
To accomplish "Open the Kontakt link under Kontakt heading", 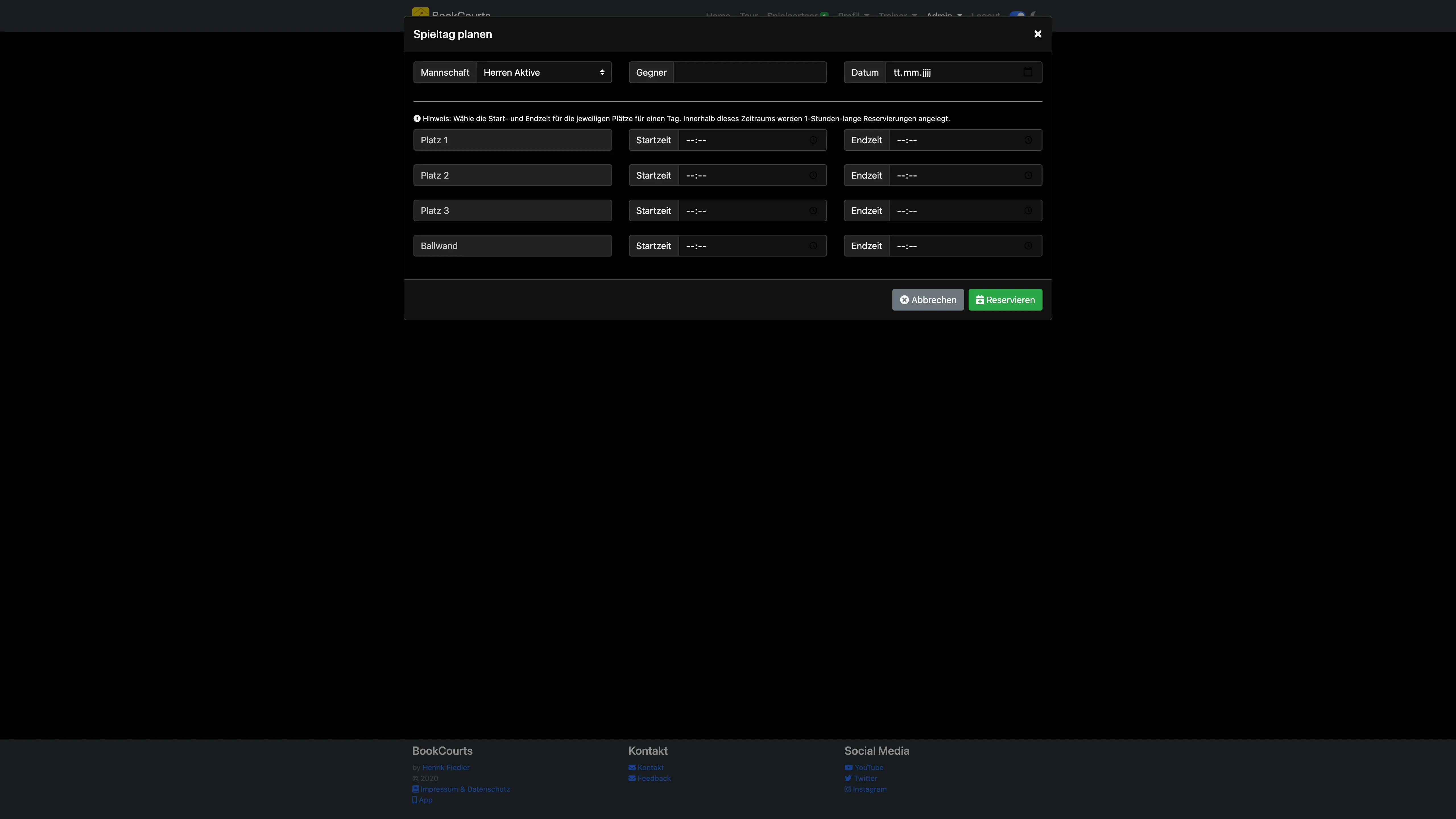I will click(646, 768).
